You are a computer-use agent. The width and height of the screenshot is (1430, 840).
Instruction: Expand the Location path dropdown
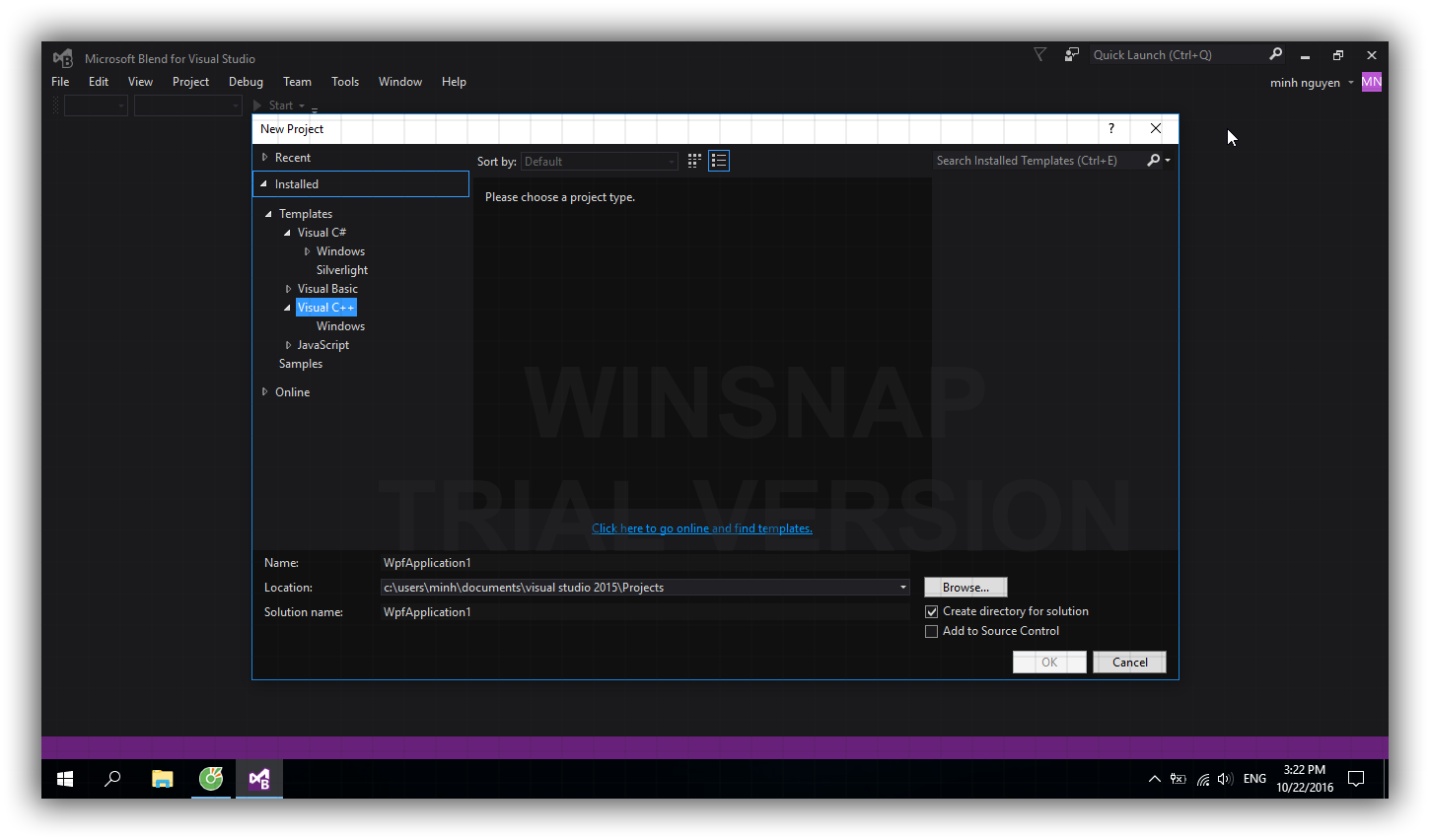[902, 588]
